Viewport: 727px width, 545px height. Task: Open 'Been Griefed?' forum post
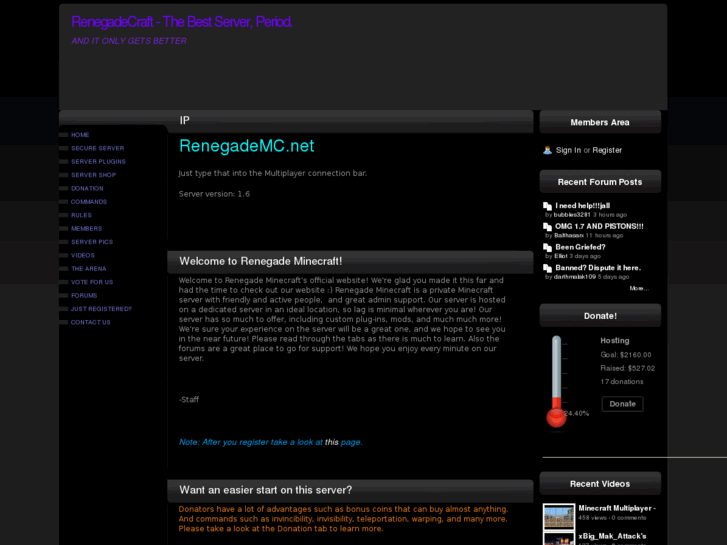click(580, 248)
